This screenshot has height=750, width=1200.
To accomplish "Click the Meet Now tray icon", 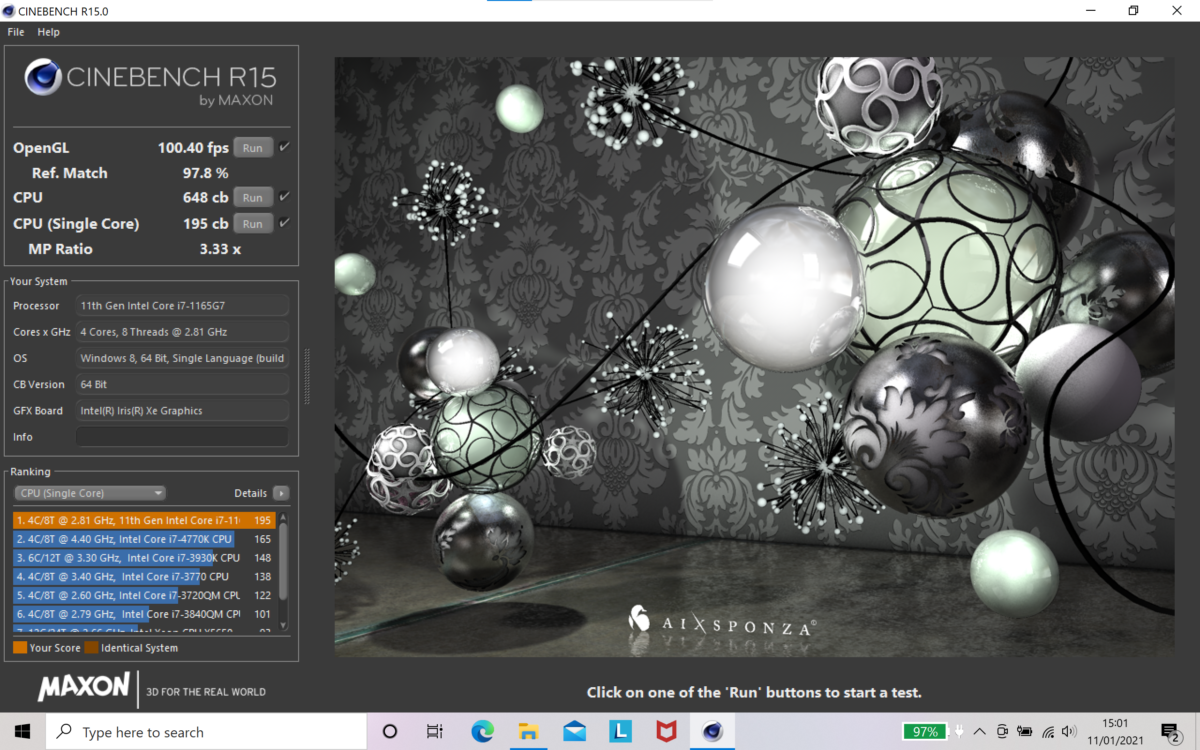I will [1002, 732].
